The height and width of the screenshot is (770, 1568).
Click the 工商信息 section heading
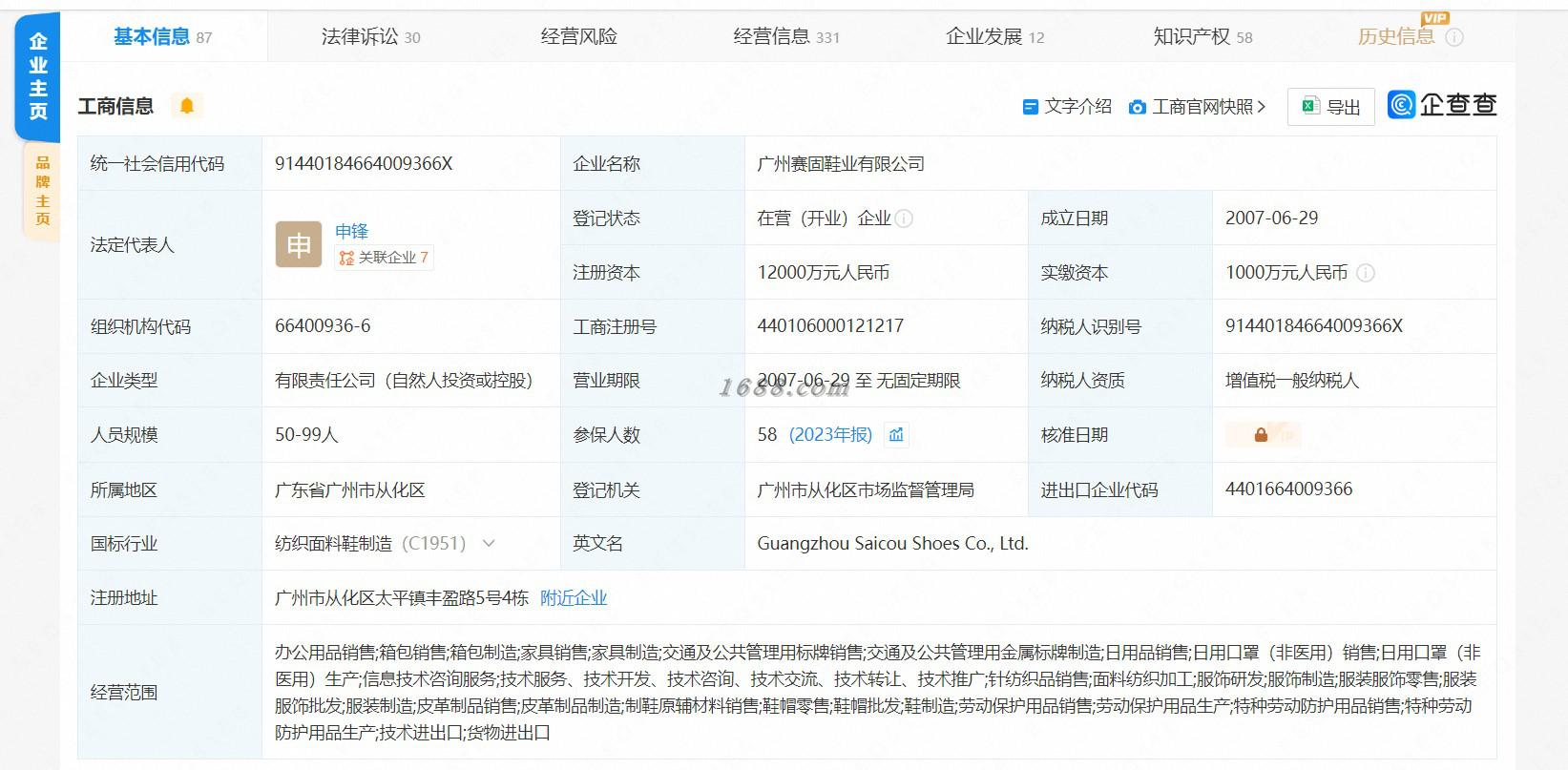pyautogui.click(x=115, y=106)
